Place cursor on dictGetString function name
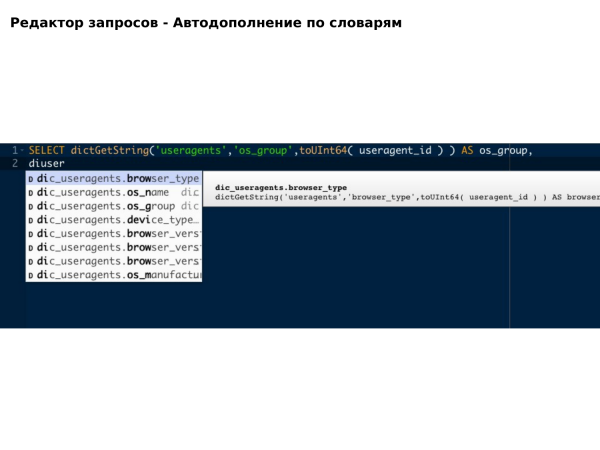The width and height of the screenshot is (600, 450). click(x=110, y=150)
